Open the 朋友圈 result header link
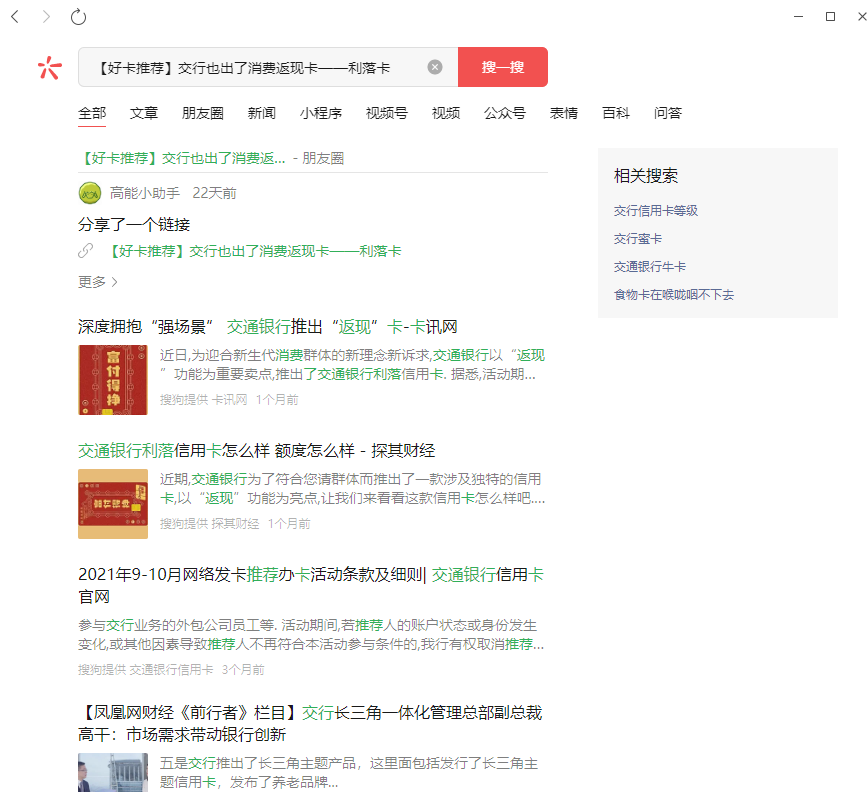 tap(211, 158)
